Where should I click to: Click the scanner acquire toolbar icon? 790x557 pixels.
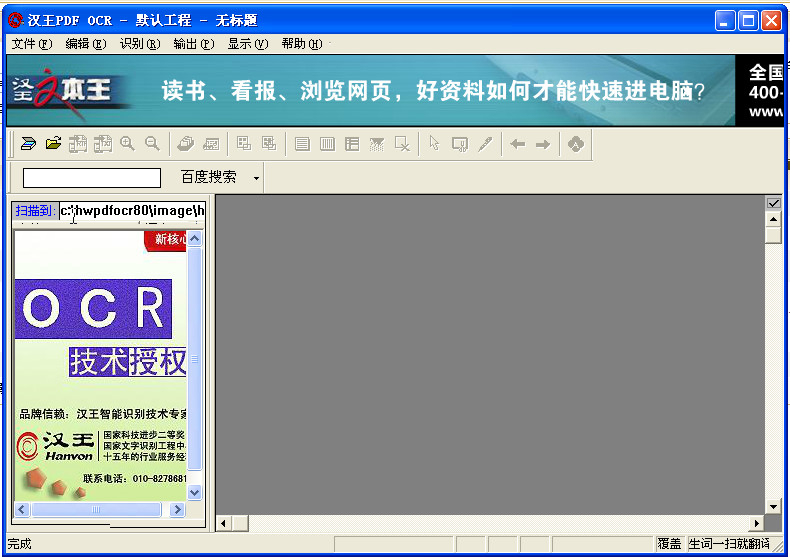tap(28, 144)
